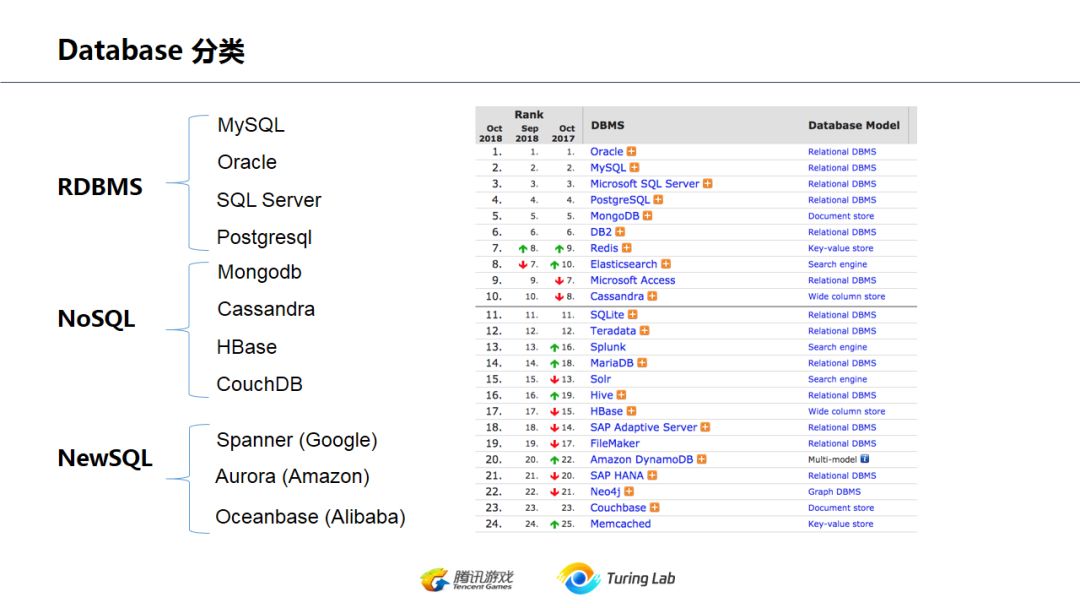
Task: Click the plus icon next to Couchbase
Action: [x=654, y=507]
